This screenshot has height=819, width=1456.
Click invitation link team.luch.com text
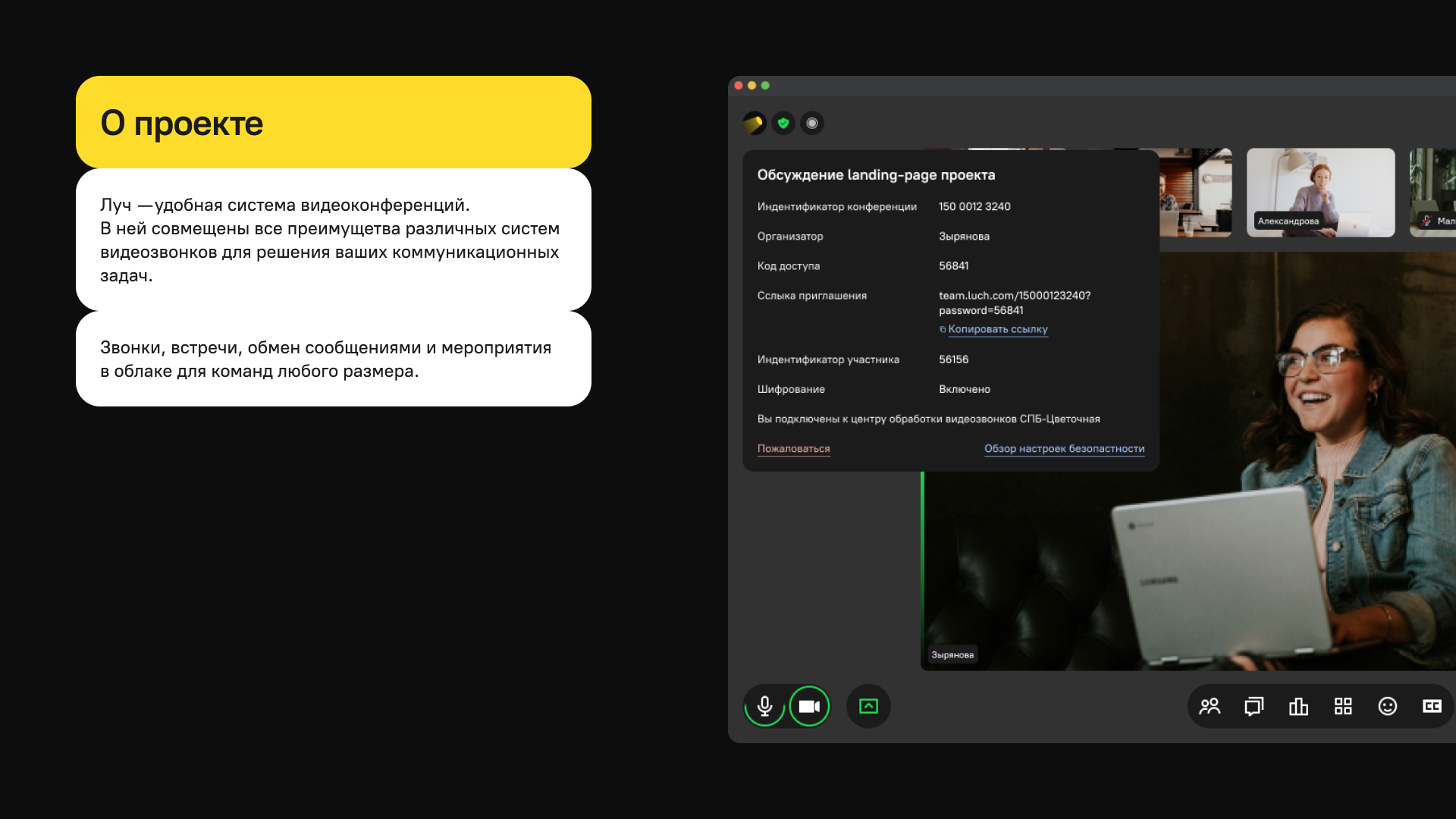[1014, 296]
